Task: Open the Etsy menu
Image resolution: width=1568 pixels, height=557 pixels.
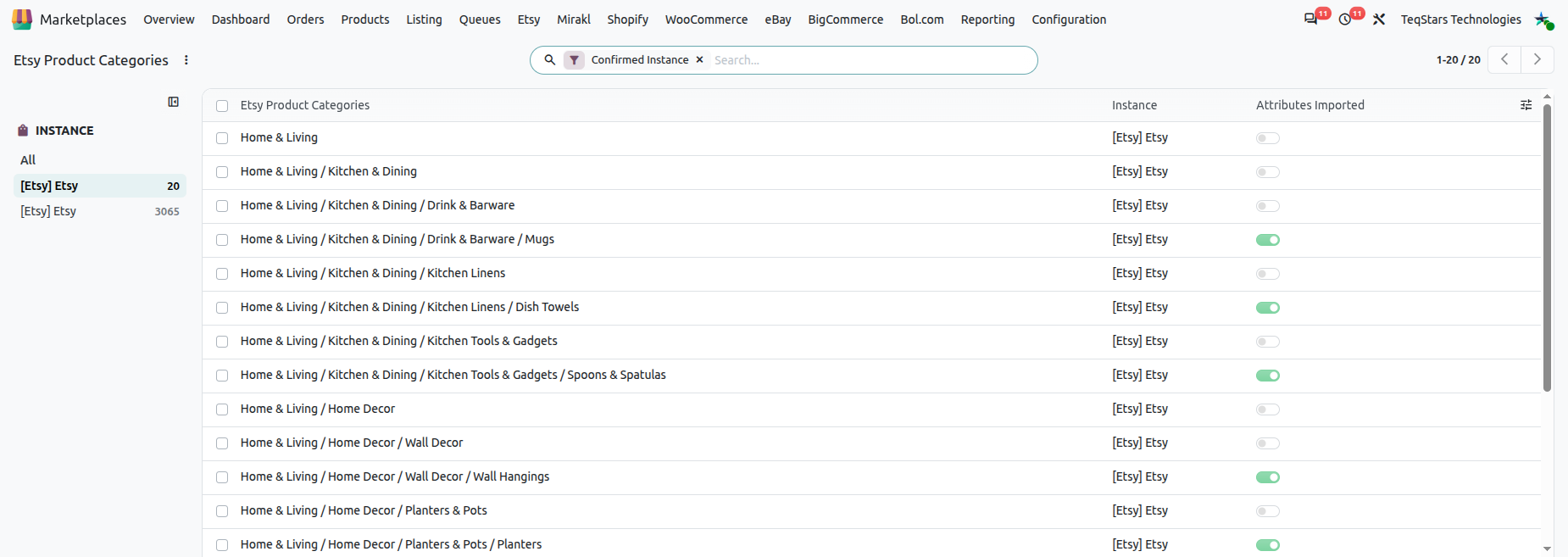Action: (529, 19)
